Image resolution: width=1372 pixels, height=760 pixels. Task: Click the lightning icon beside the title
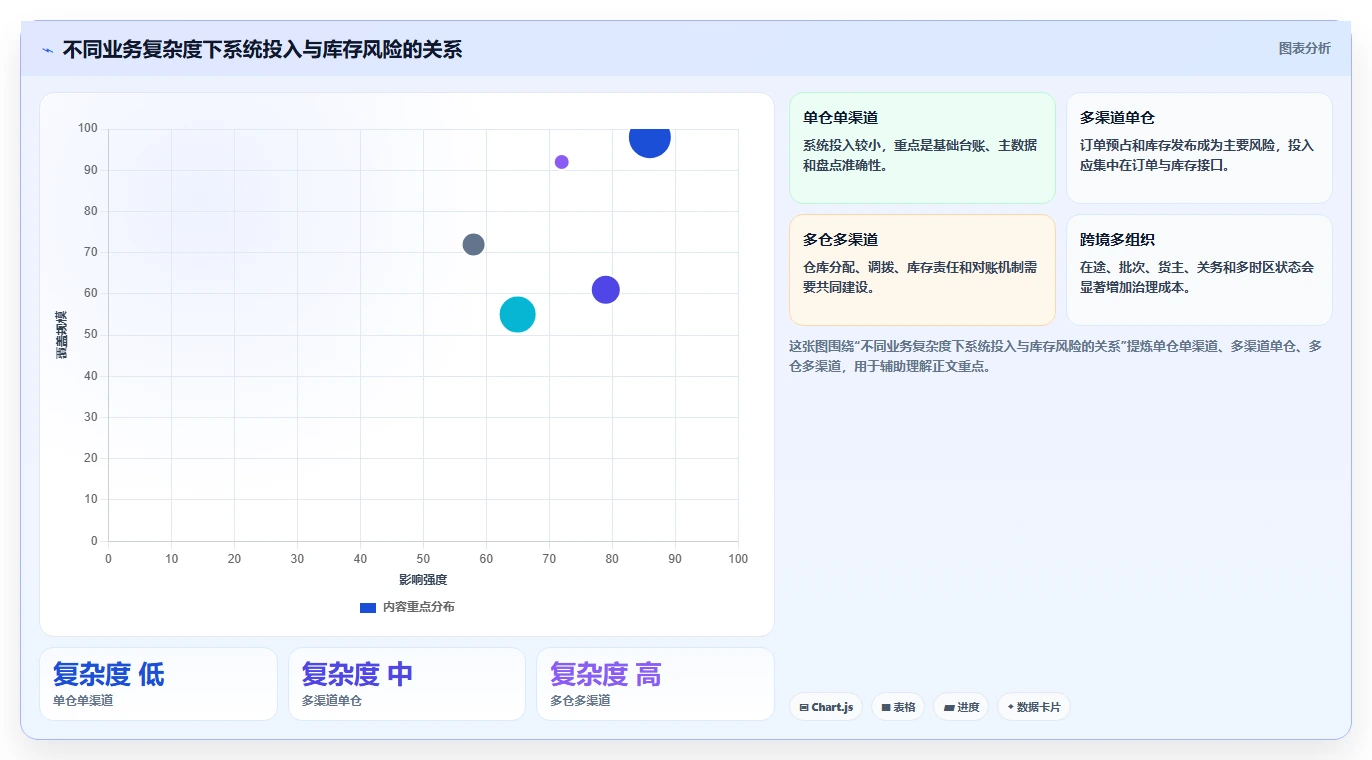click(47, 50)
